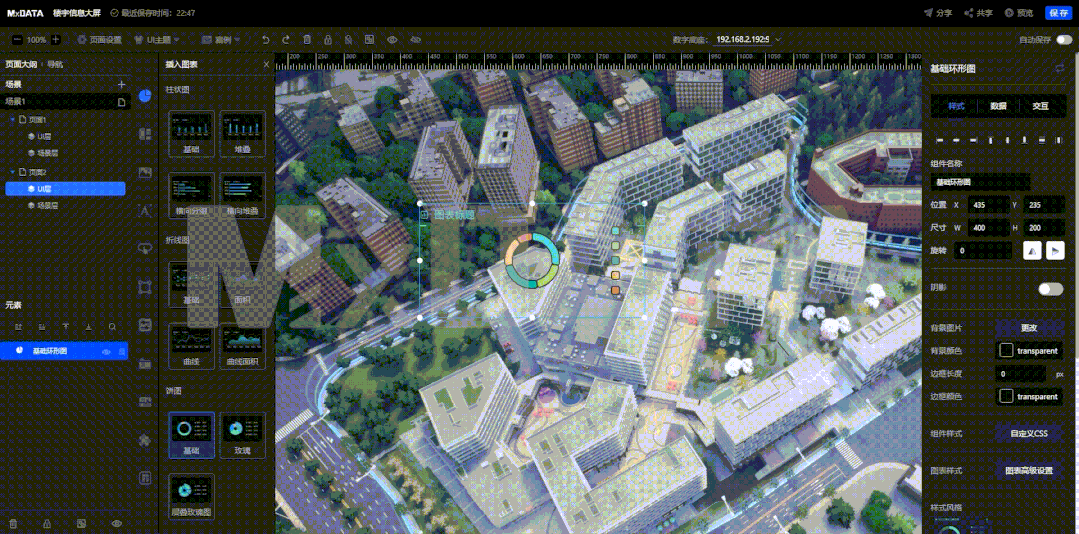The width and height of the screenshot is (1079, 534).
Task: Open the 192.168.2.192 data source dropdown
Action: 748,40
